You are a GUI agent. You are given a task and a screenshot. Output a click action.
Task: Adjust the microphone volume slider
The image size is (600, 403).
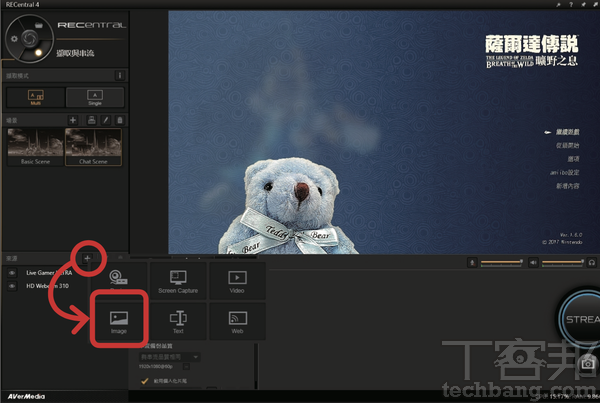coord(501,263)
